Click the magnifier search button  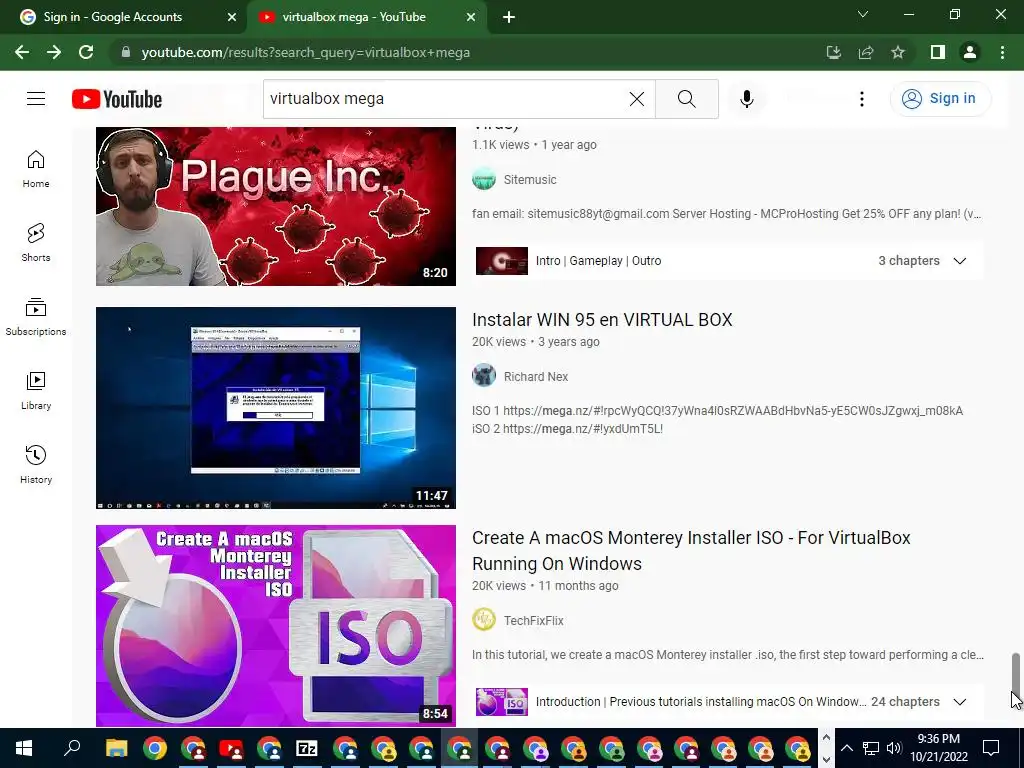coord(686,99)
